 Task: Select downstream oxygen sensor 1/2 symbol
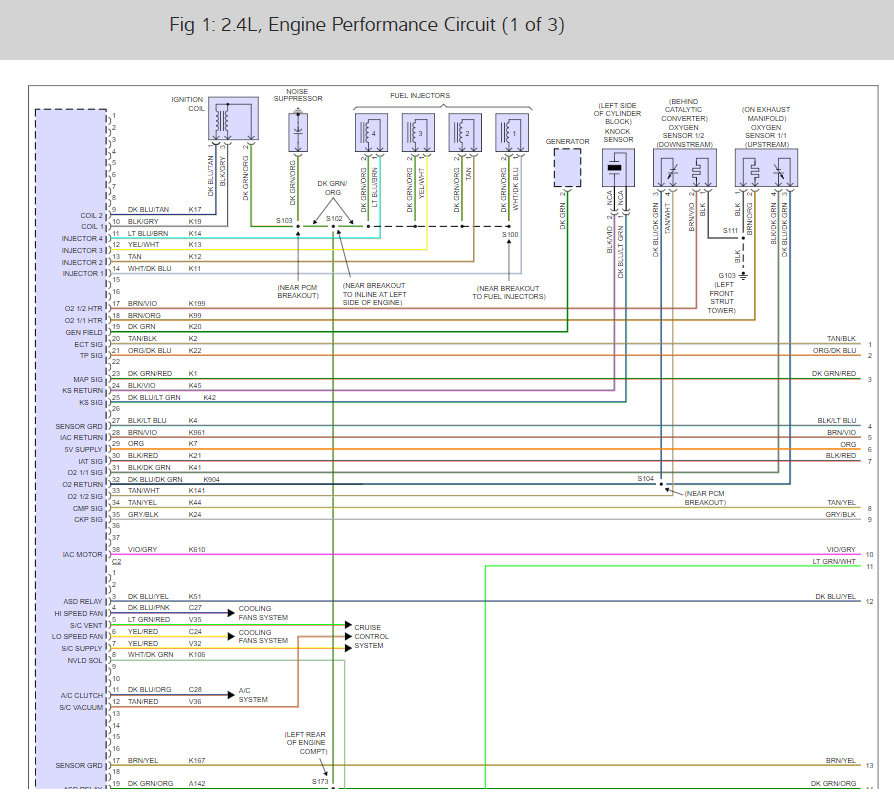pos(684,168)
